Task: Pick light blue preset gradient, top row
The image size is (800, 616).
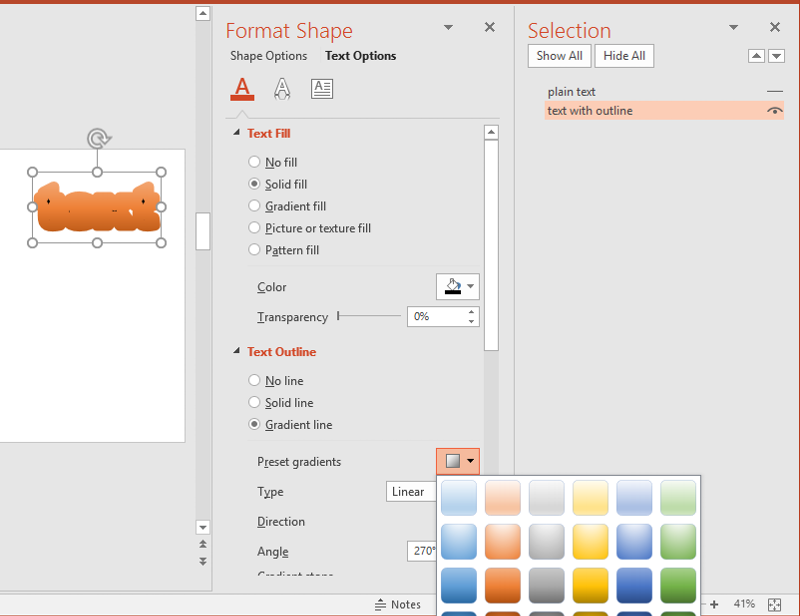Action: point(459,497)
